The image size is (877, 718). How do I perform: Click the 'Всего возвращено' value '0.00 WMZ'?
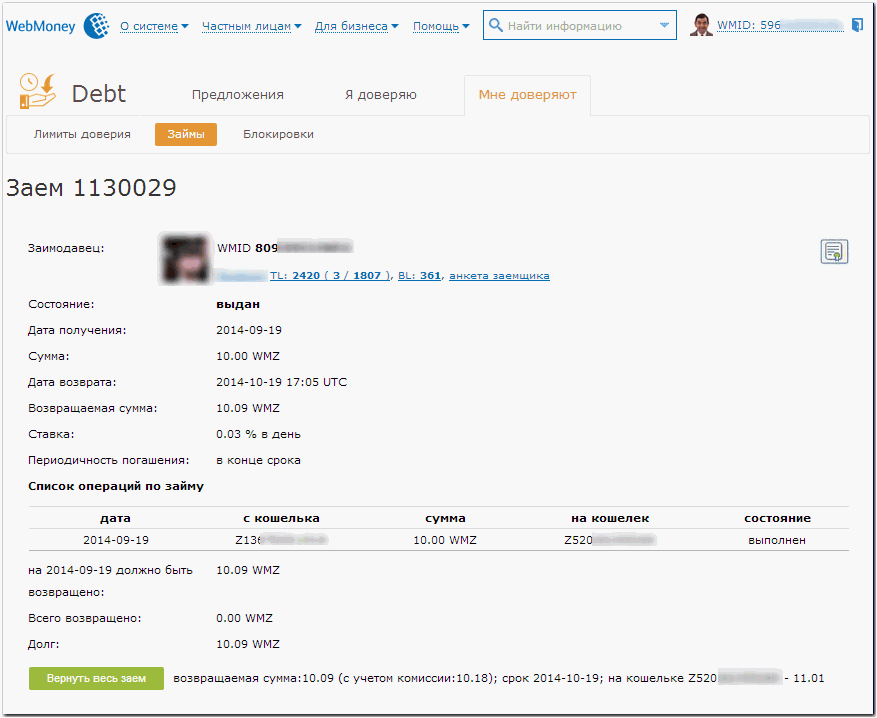coord(244,618)
